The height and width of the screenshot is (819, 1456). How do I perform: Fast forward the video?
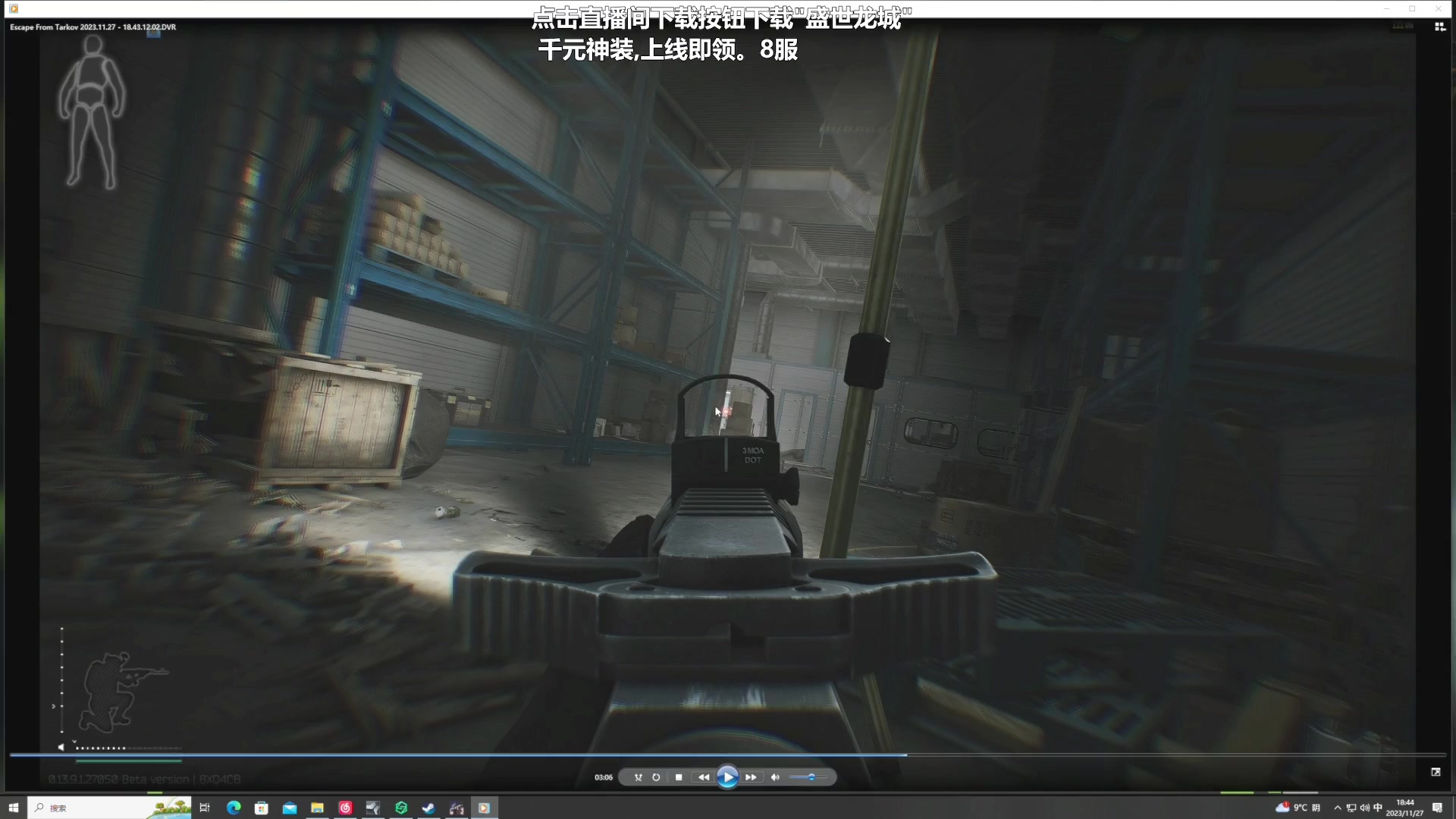[751, 777]
